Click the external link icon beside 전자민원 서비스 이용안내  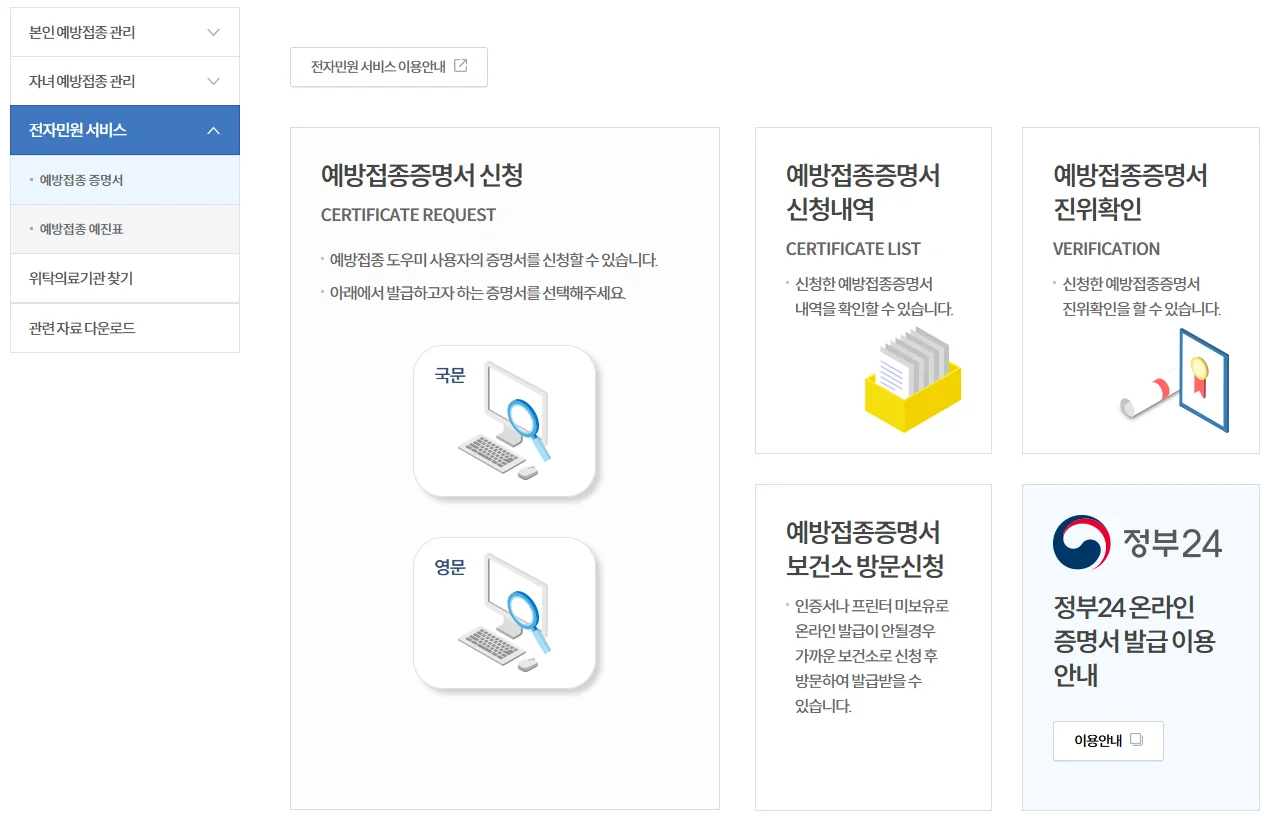[x=461, y=66]
